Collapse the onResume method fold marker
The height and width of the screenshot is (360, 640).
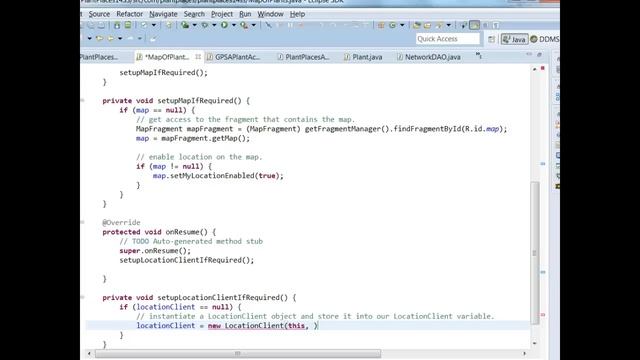[82, 222]
